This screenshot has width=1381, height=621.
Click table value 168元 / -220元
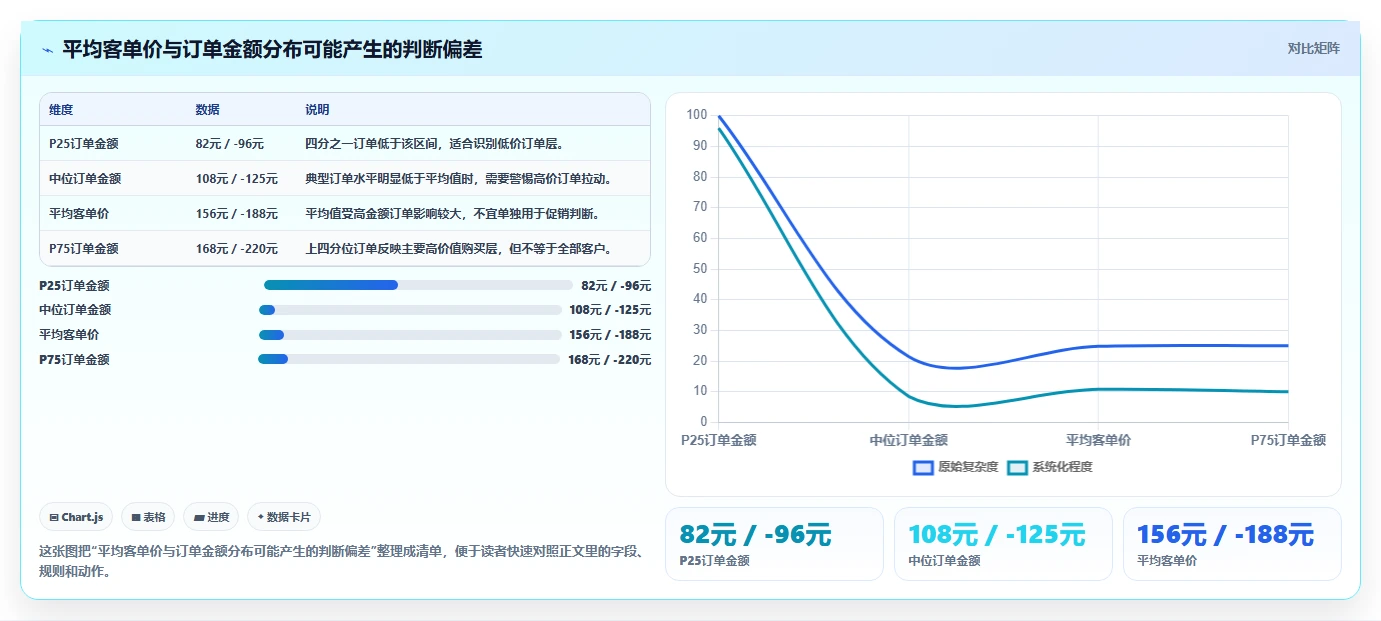(237, 249)
